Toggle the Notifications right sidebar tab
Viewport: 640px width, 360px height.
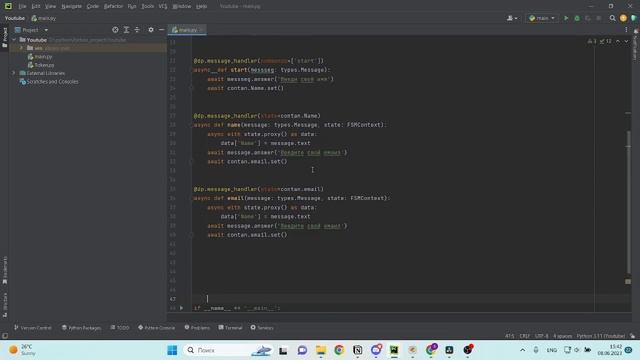click(636, 45)
